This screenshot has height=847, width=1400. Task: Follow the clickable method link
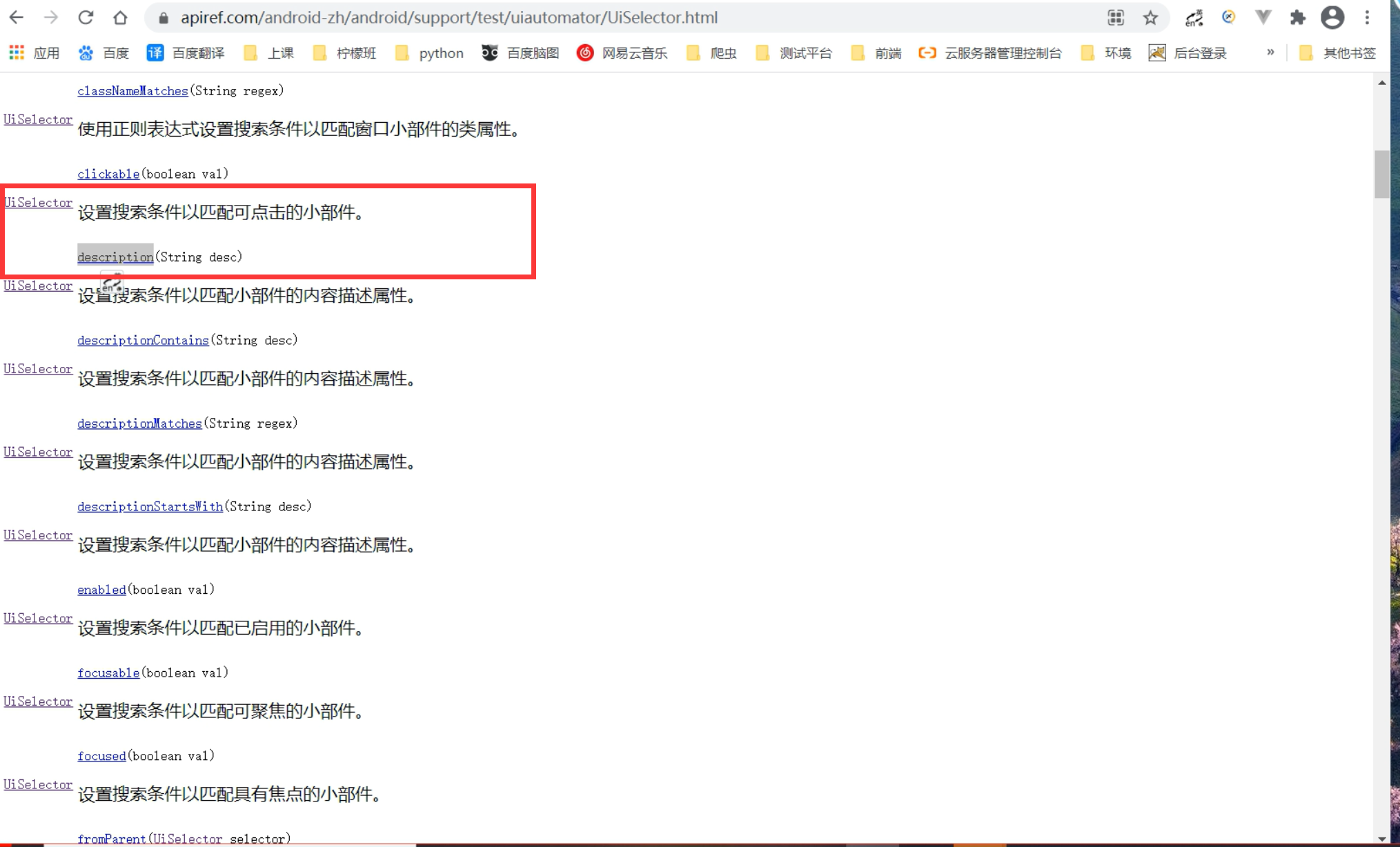click(x=108, y=174)
